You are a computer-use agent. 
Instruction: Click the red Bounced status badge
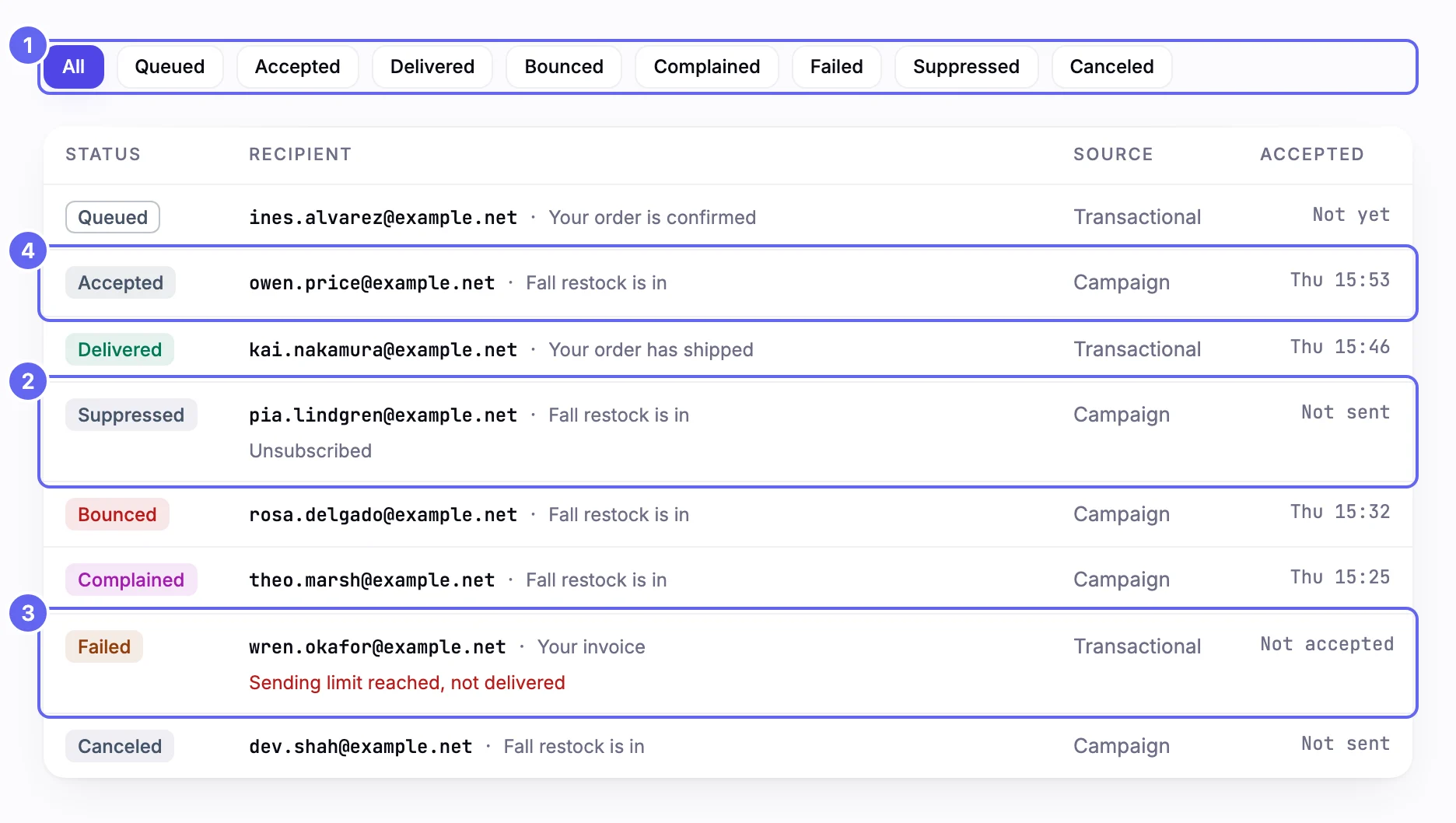(x=117, y=514)
